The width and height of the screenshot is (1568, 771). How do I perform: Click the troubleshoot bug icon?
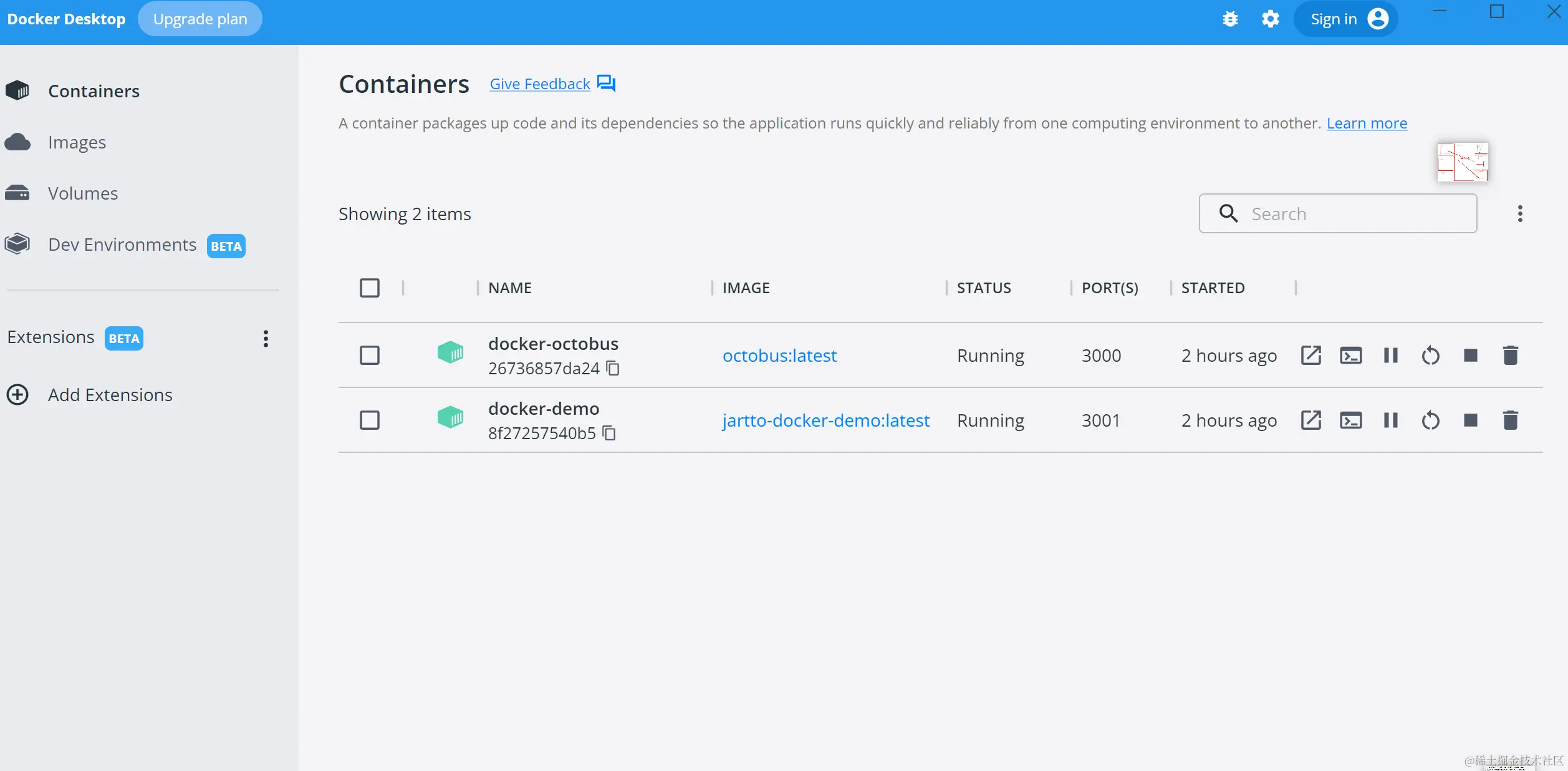pyautogui.click(x=1230, y=19)
